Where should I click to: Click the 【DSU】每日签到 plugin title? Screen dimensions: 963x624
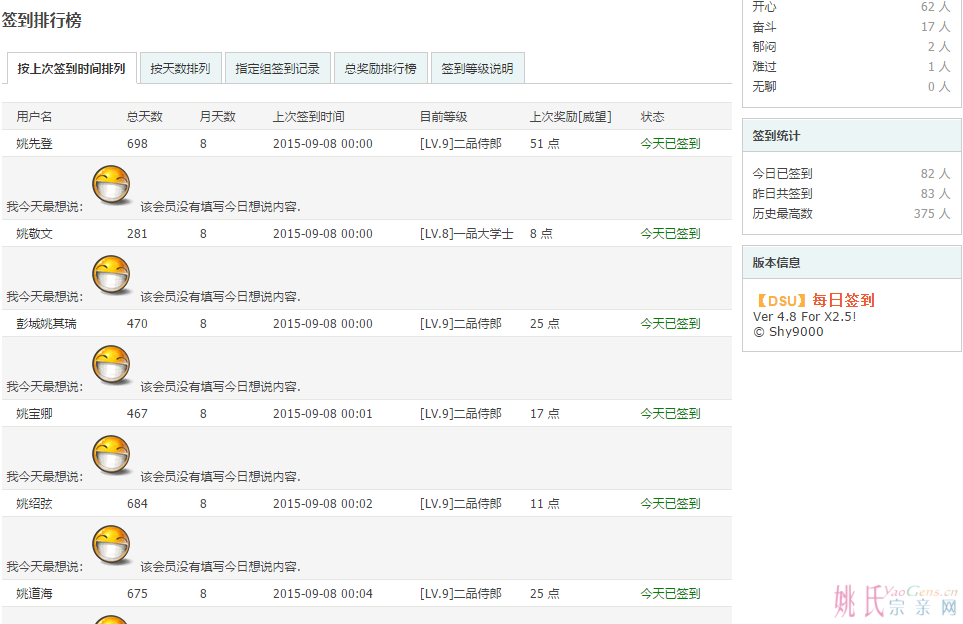tap(814, 300)
